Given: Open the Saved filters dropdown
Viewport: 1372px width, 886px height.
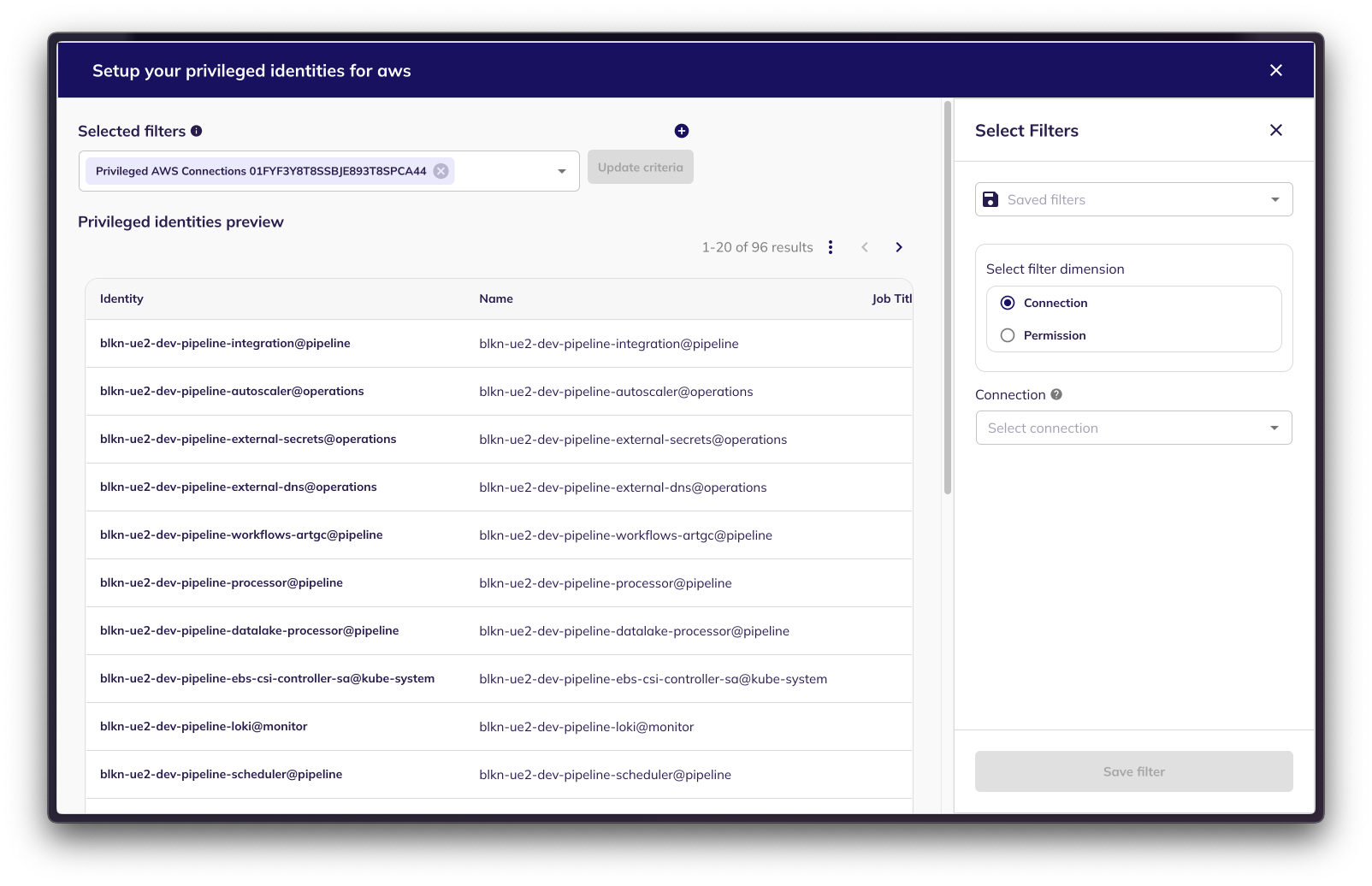Looking at the screenshot, I should [x=1133, y=199].
